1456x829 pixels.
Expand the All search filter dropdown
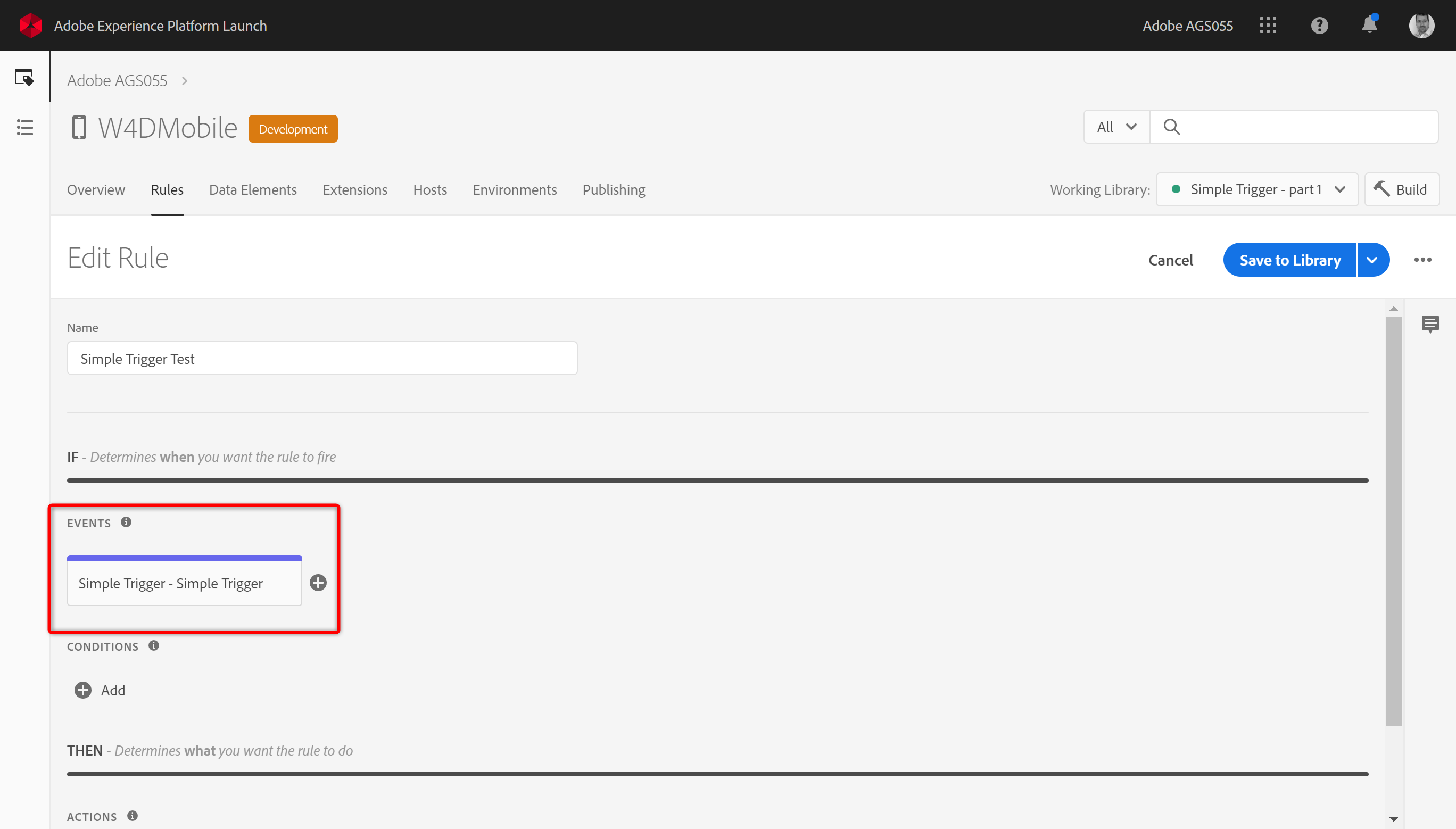point(1116,127)
